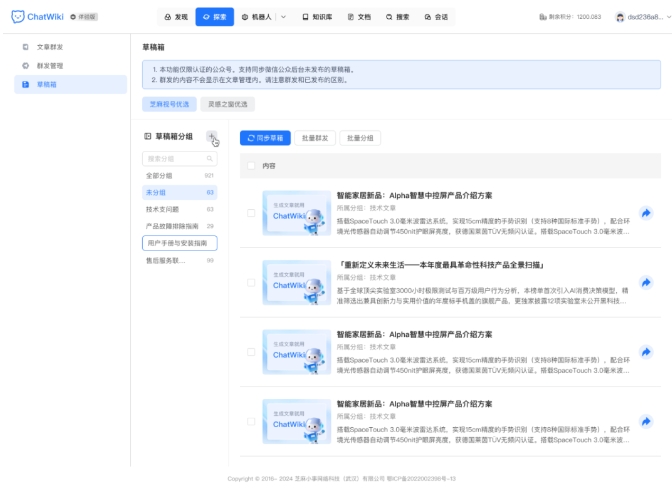Open the 「重新定义未来生活」 article title
This screenshot has width=672, height=489.
(441, 265)
